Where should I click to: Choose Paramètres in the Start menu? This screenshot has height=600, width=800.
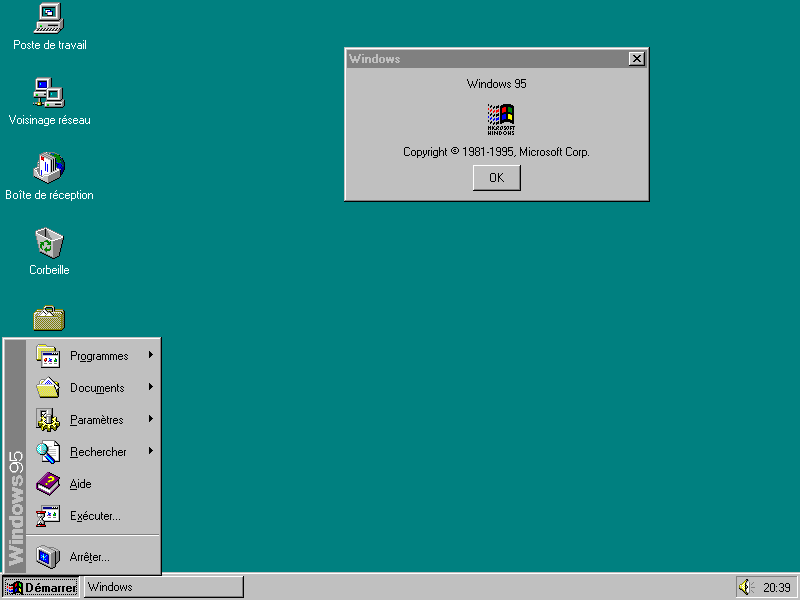[93, 420]
